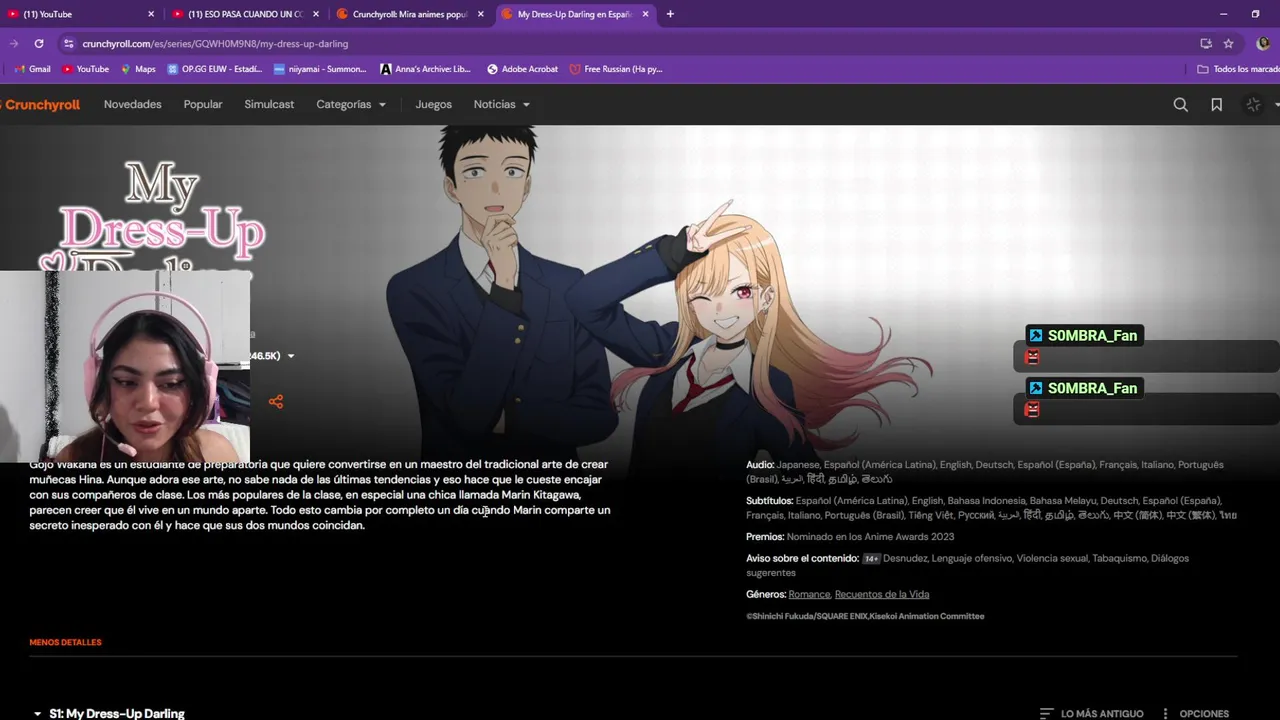Click Nominado en los Anime Awards 2023

tap(871, 537)
